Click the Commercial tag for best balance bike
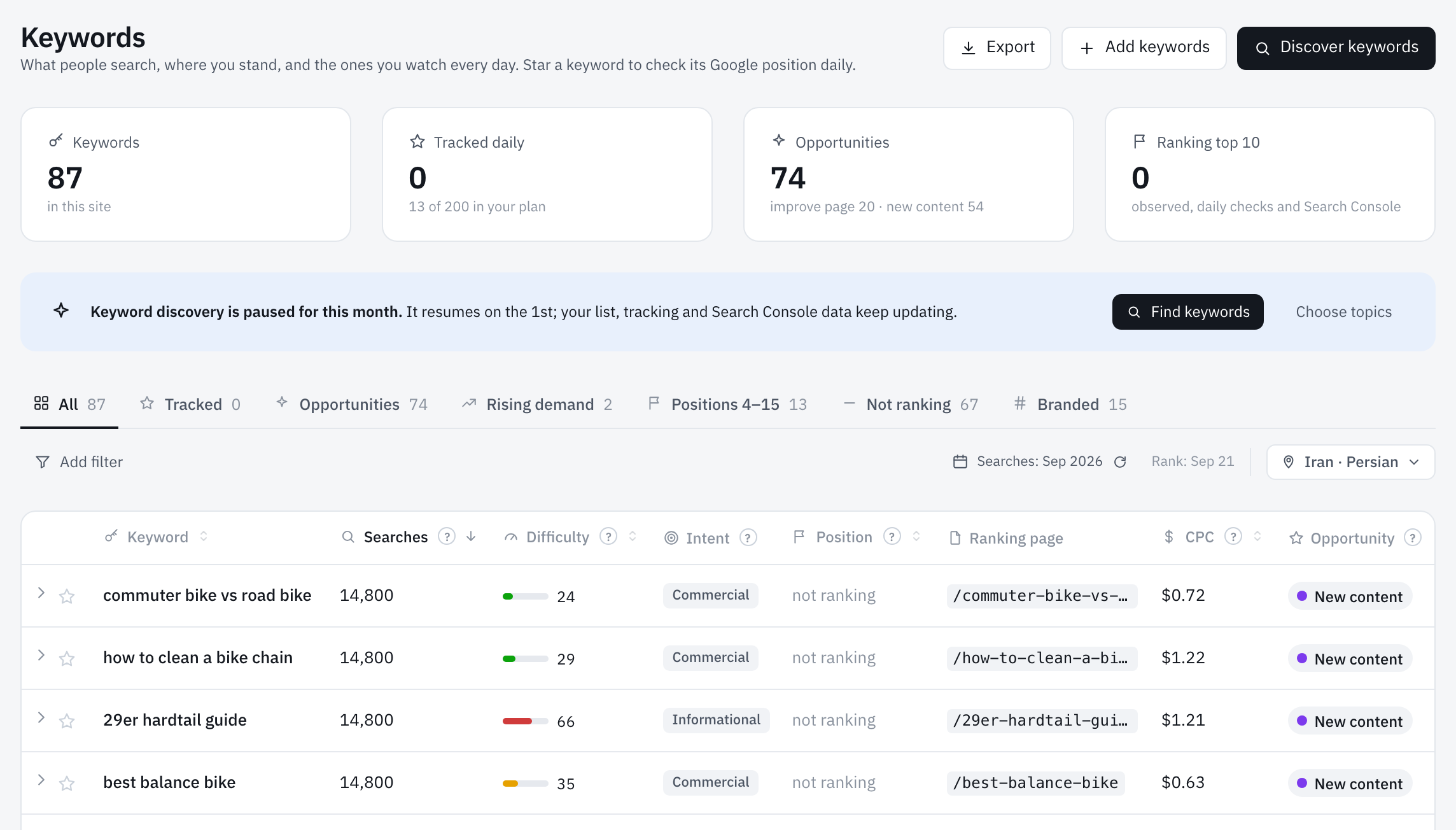1456x830 pixels. point(711,782)
